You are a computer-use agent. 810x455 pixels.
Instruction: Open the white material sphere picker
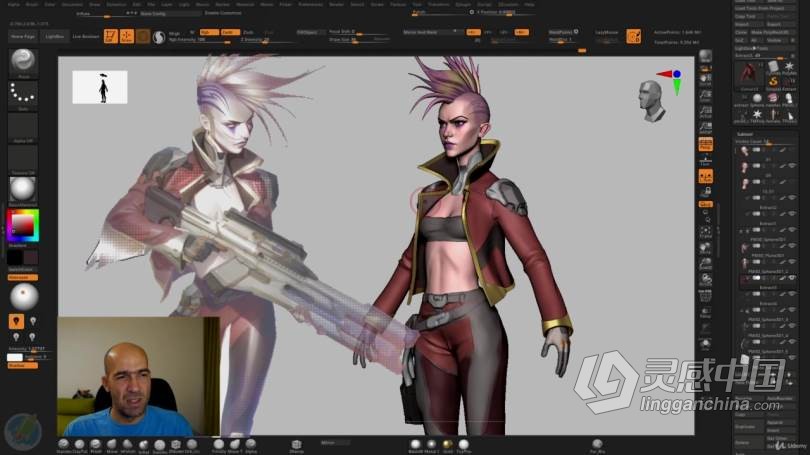tap(23, 190)
